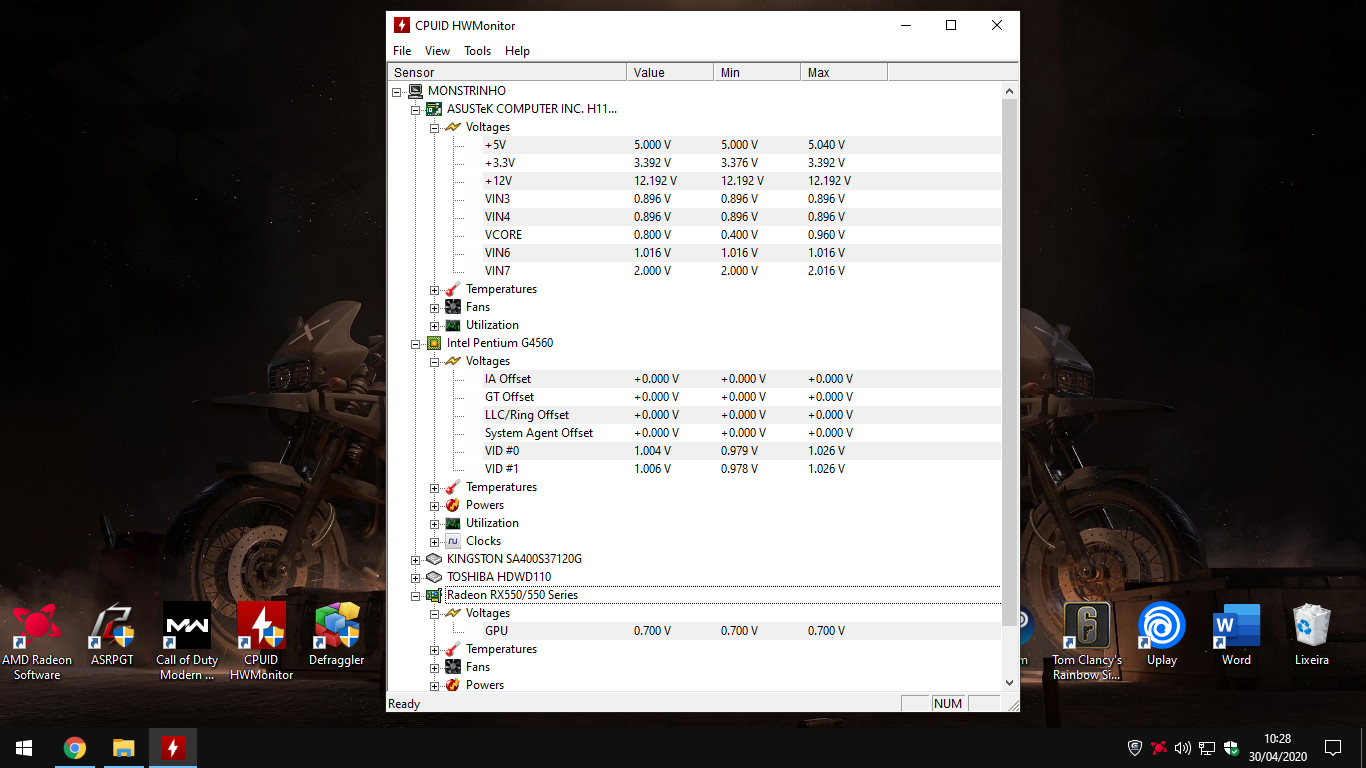The width and height of the screenshot is (1366, 768).
Task: Expand the TOSHIBA HDWD110 drive node
Action: tap(416, 577)
